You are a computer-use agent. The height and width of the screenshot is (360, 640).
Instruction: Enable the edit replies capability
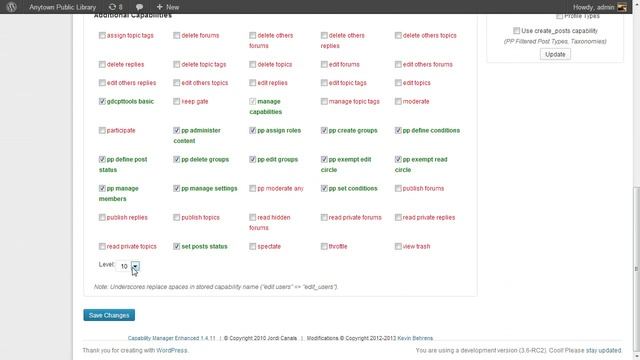pyautogui.click(x=253, y=83)
